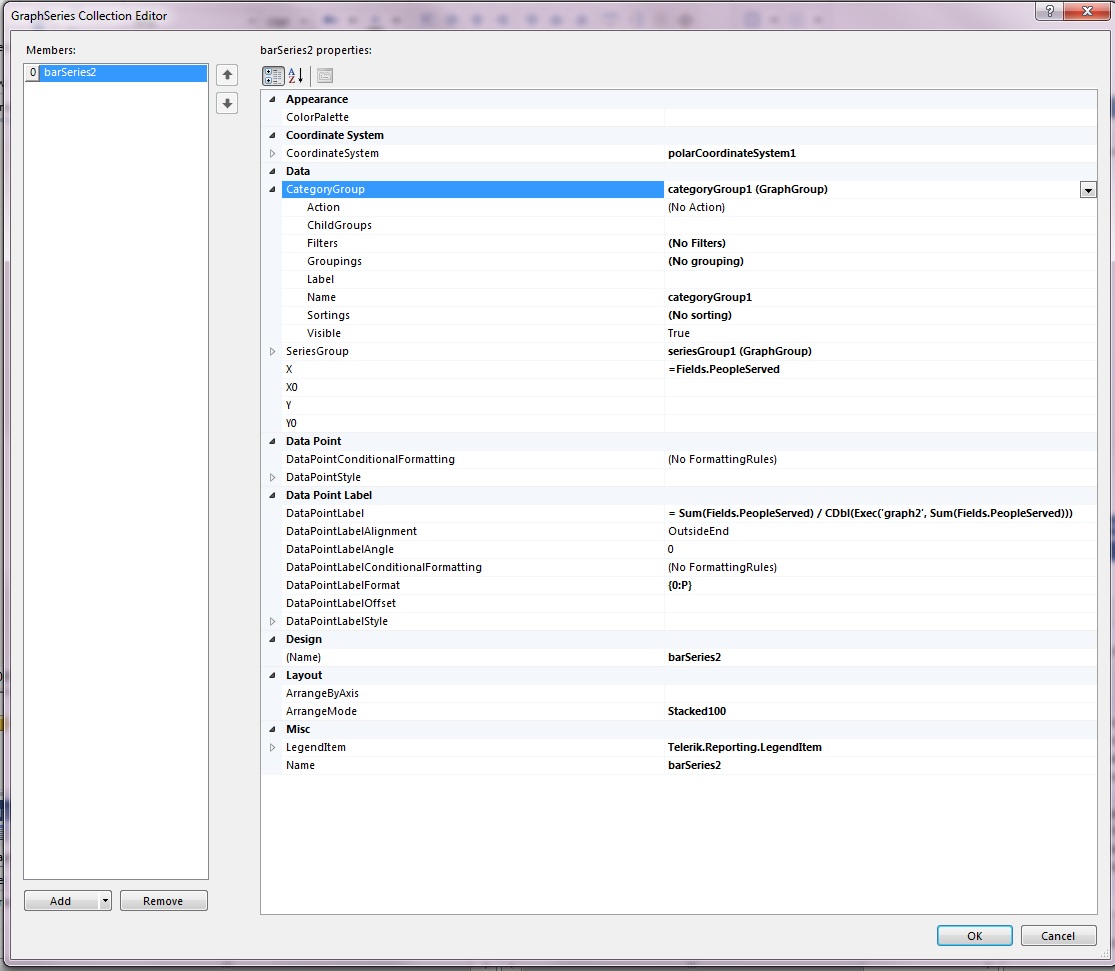Click the seriesGroup1 (GraphGroup) value
The height and width of the screenshot is (971, 1115).
click(740, 351)
